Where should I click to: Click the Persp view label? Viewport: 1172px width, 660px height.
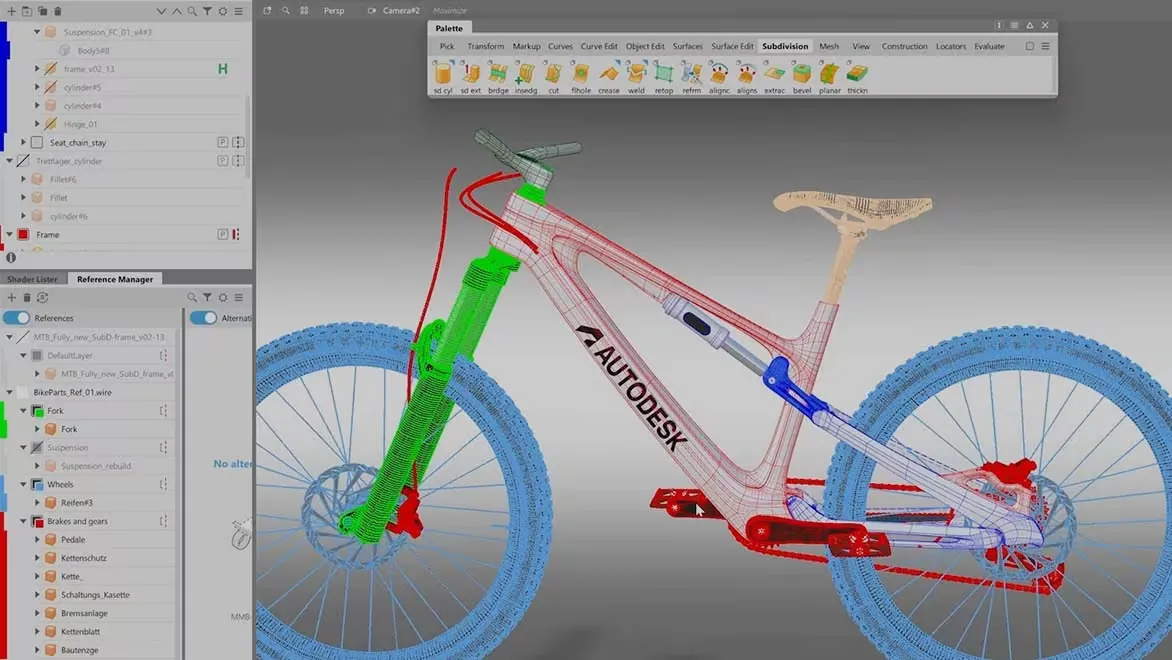334,11
